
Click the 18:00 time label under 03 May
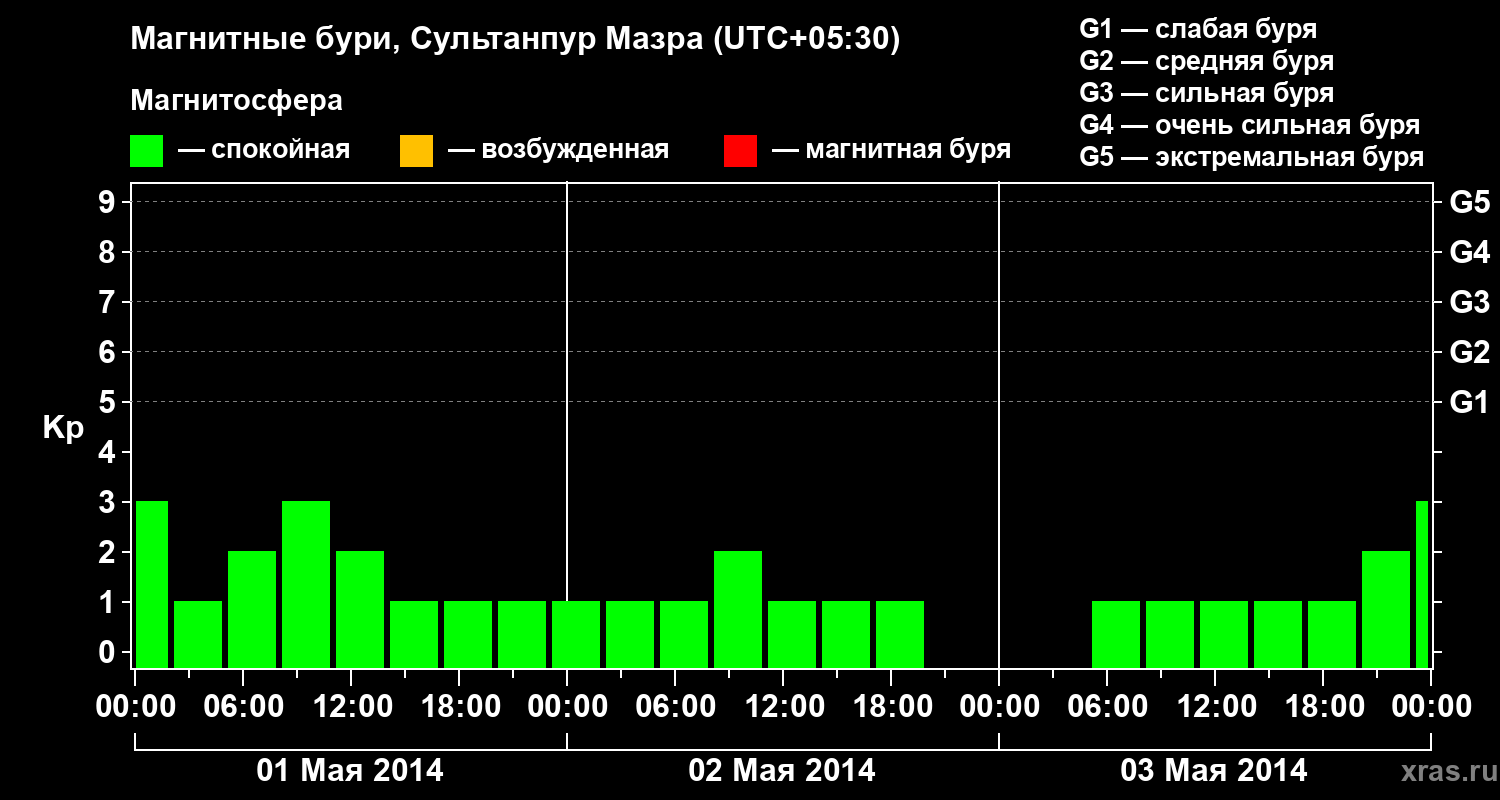click(1326, 707)
